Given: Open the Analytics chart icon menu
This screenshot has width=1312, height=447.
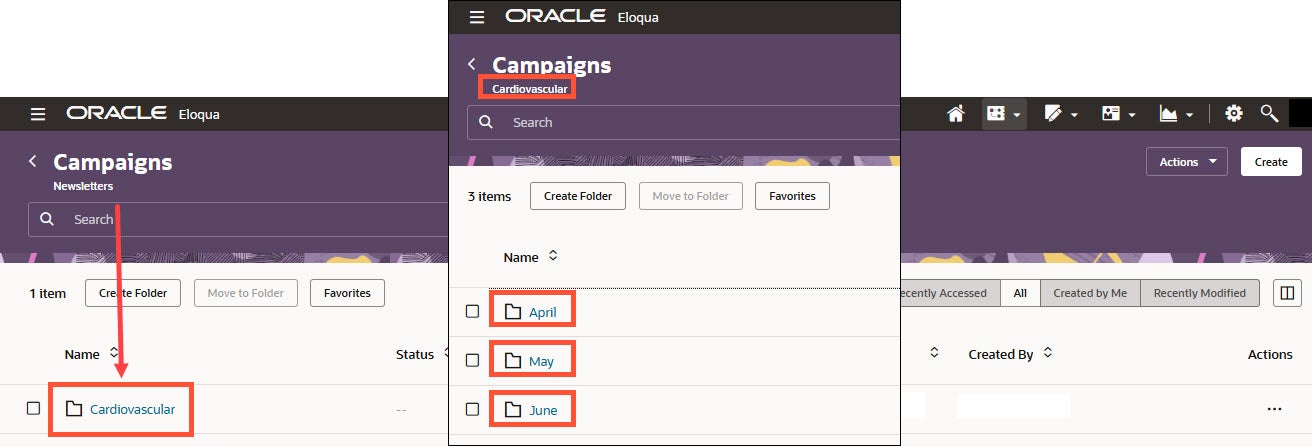Looking at the screenshot, I should point(1175,114).
